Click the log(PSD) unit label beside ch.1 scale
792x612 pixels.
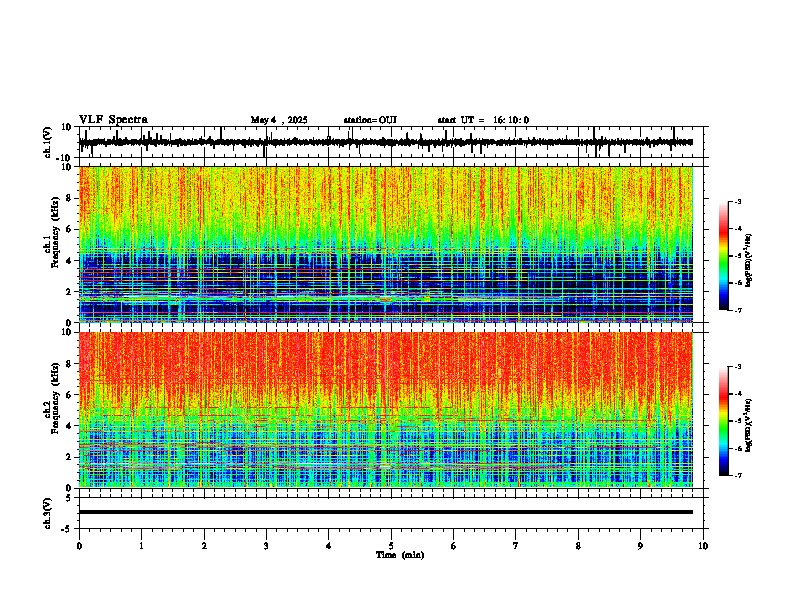[x=749, y=261]
